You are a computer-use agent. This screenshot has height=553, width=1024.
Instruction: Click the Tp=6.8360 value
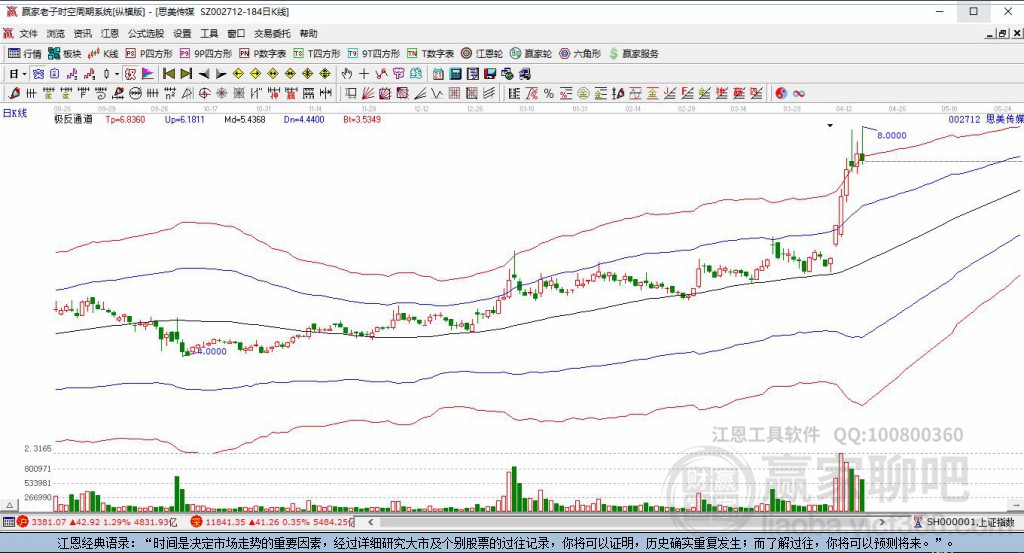pos(125,119)
